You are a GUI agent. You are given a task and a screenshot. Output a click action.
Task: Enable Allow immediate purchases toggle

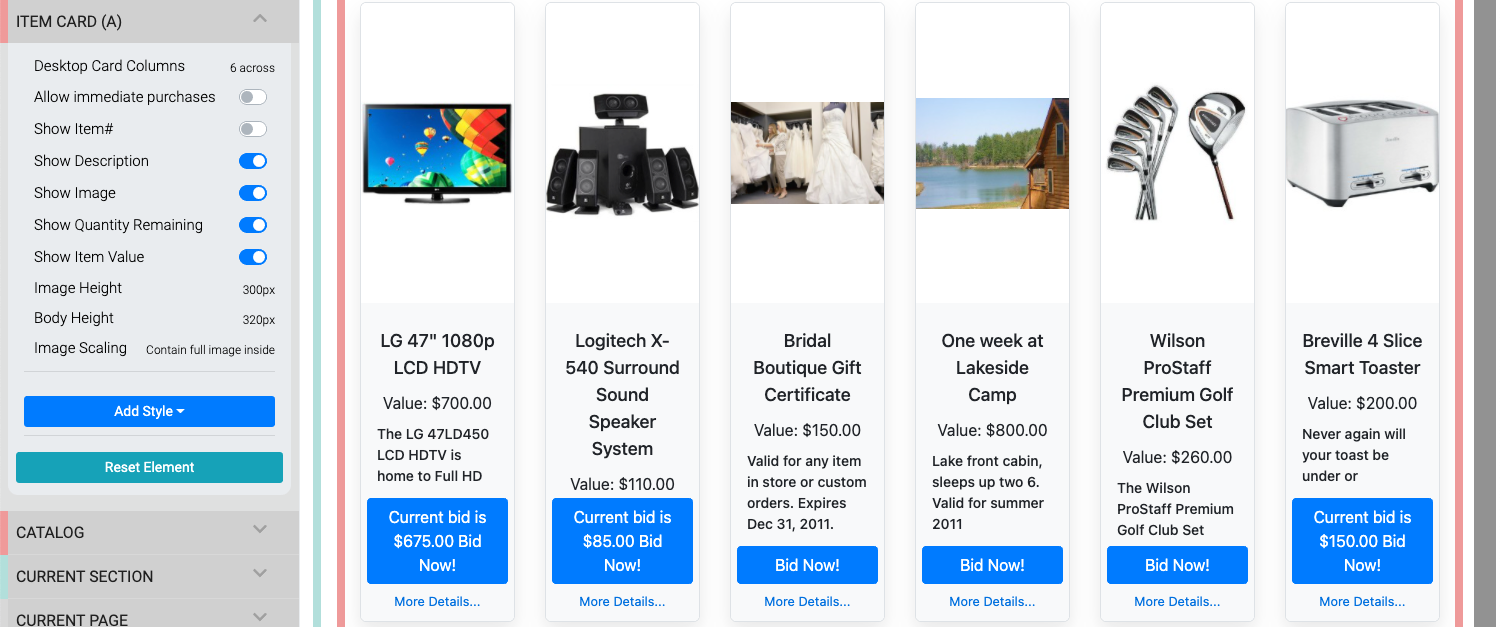[253, 97]
